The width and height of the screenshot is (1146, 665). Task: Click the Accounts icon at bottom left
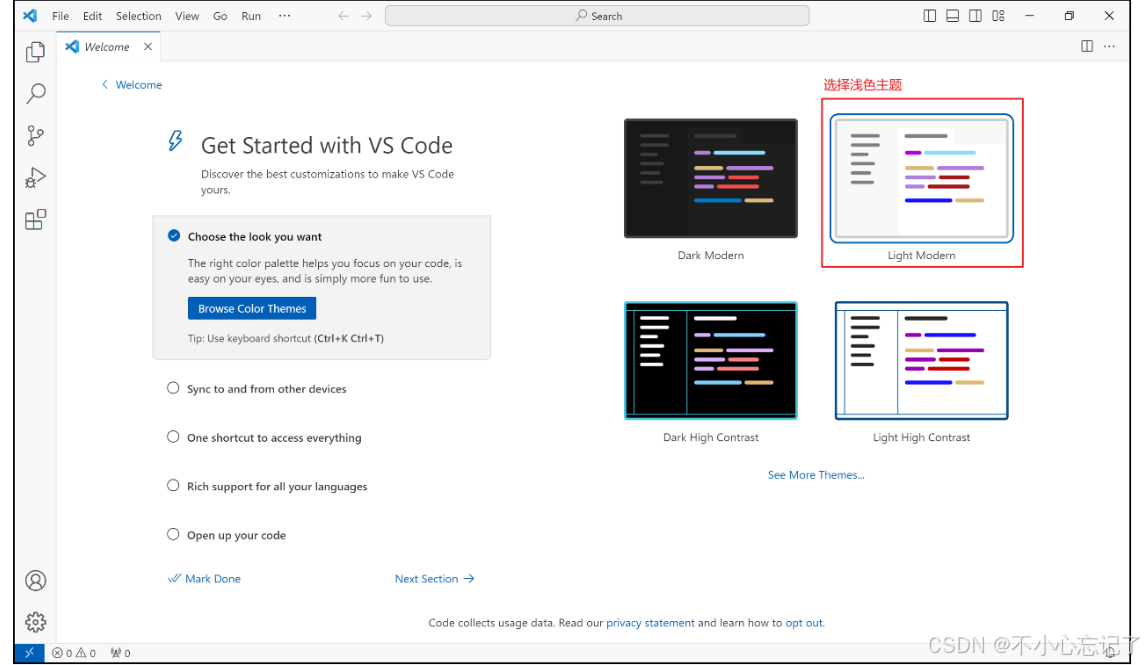(x=35, y=580)
